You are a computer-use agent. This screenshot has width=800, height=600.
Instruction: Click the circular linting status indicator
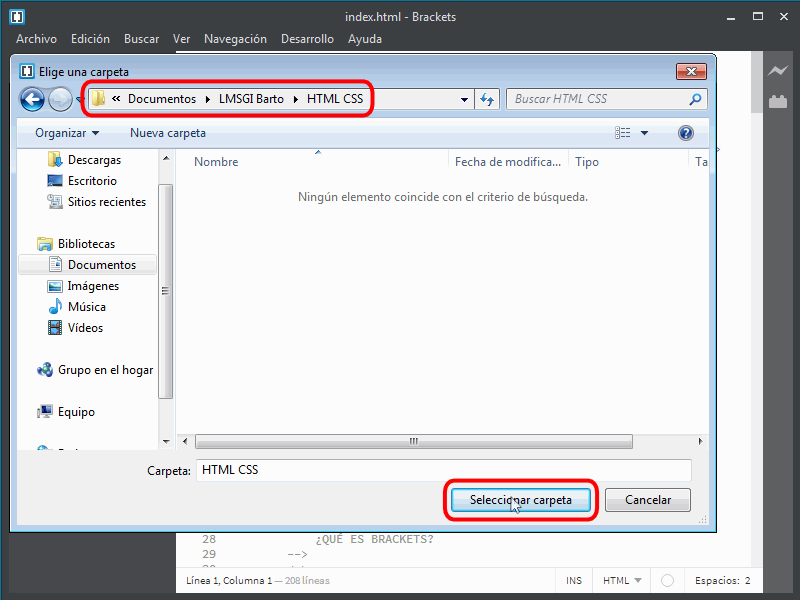click(667, 581)
